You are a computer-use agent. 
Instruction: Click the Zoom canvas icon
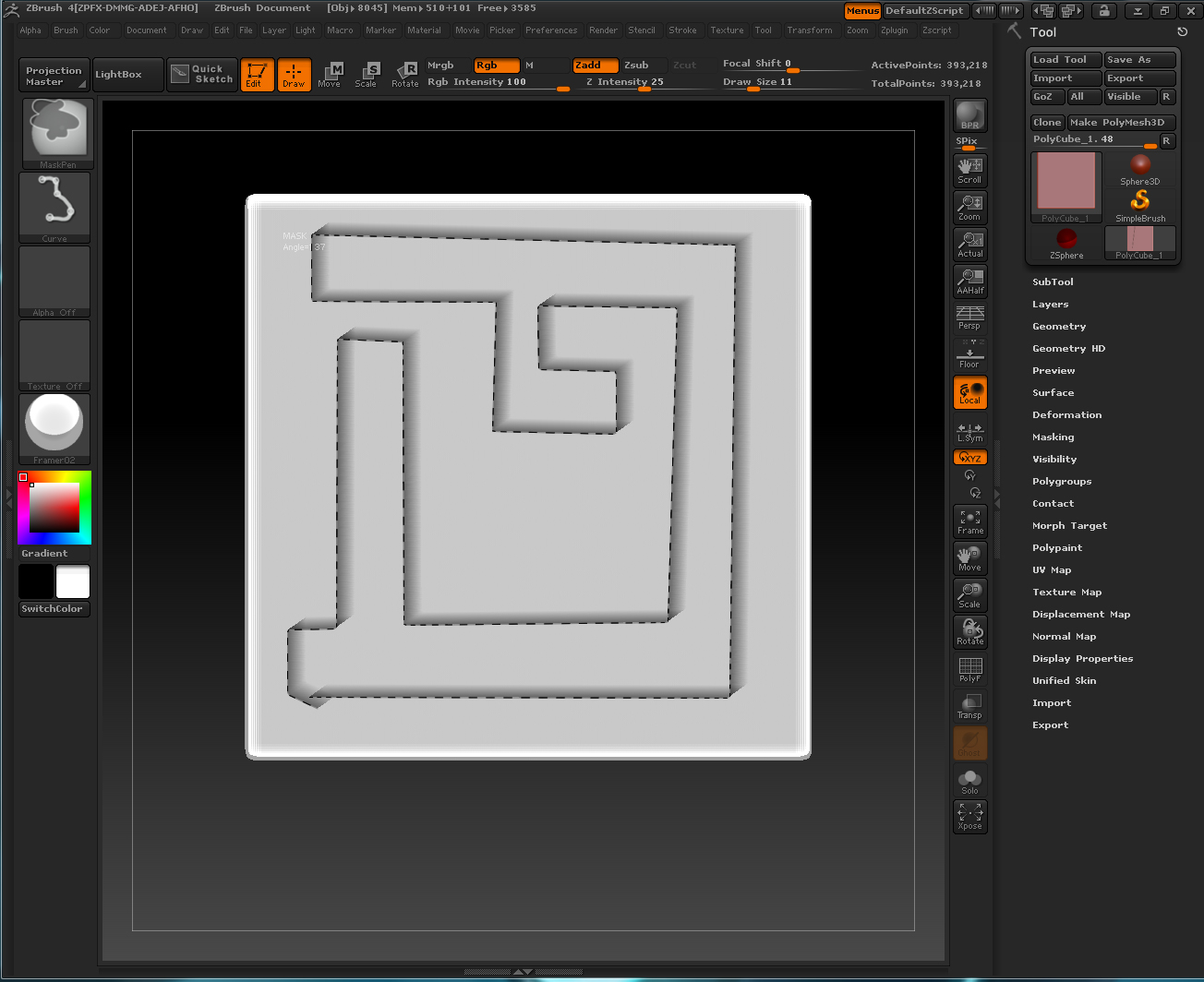coord(969,207)
